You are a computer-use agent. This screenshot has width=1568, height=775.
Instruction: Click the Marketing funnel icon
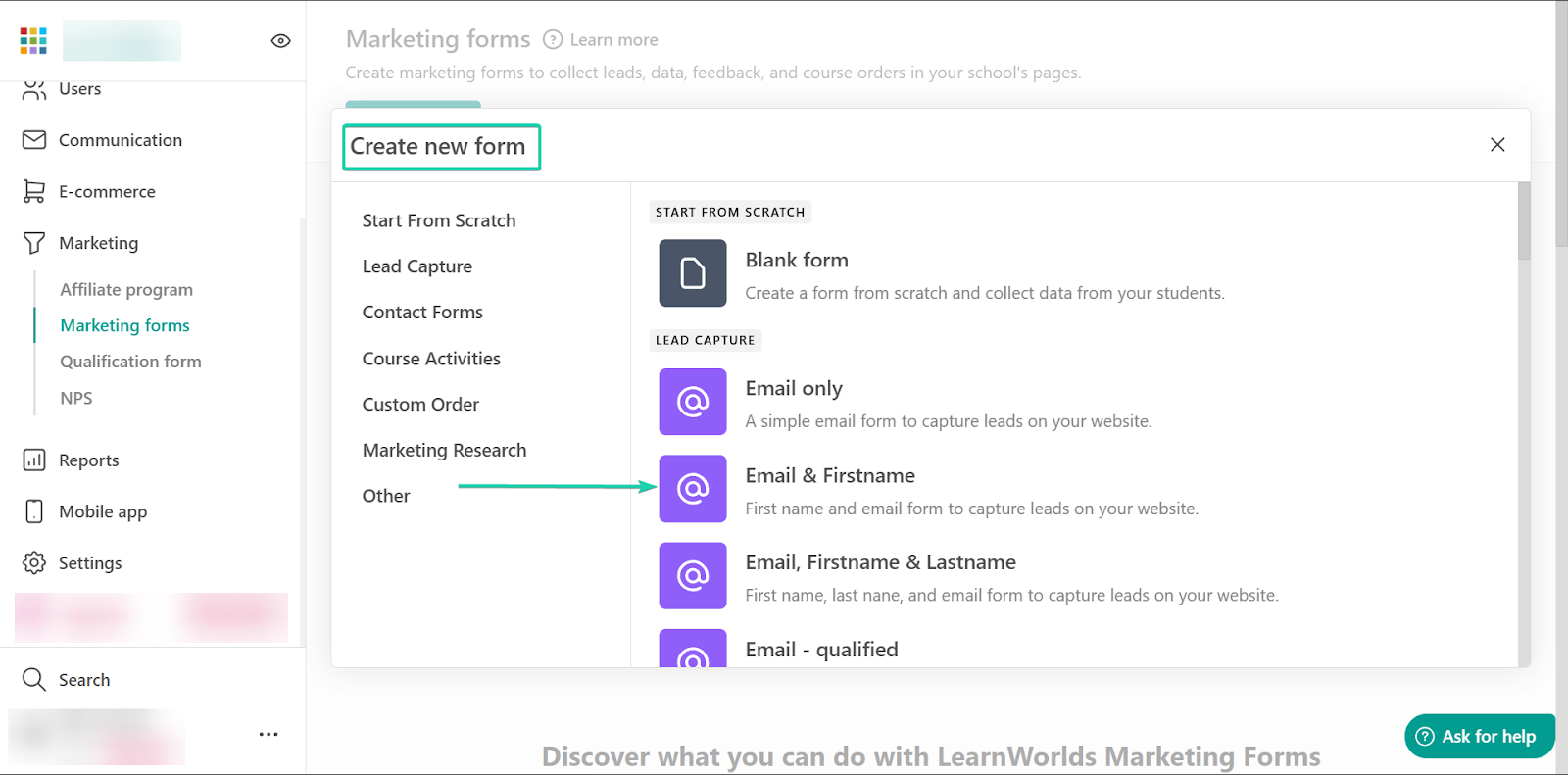[x=34, y=243]
